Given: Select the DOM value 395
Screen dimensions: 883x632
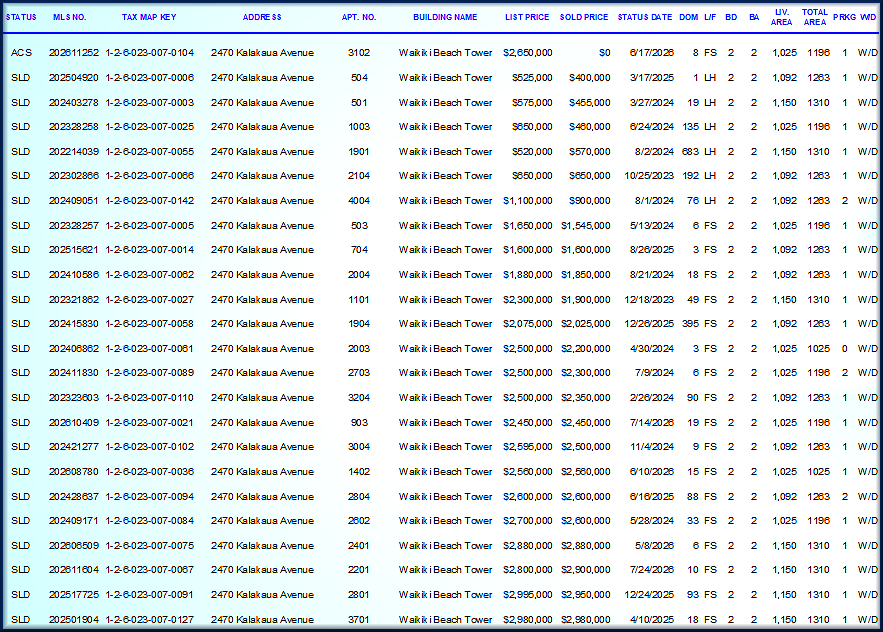Looking at the screenshot, I should coord(690,324).
